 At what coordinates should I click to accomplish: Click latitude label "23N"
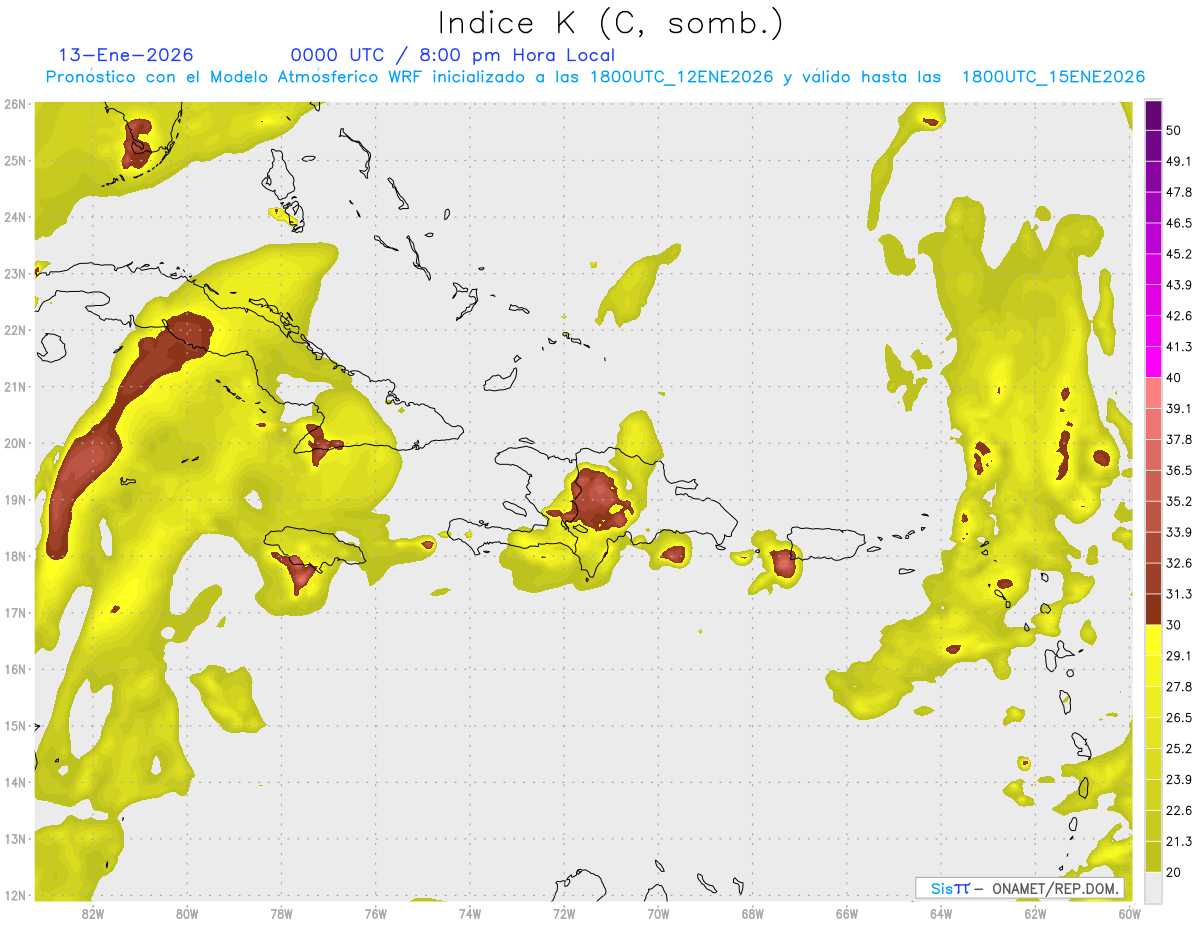15,274
